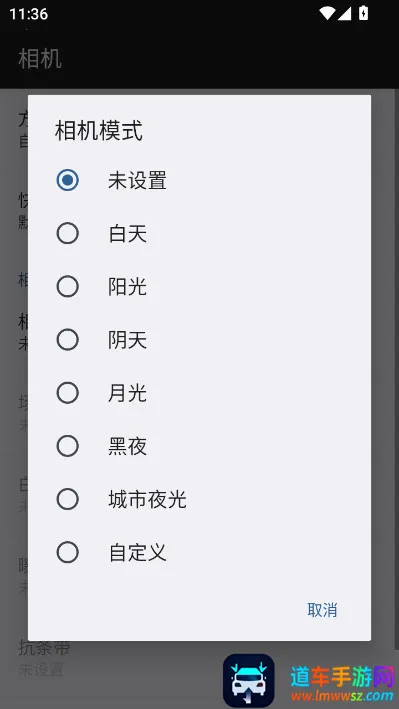Tap the 白天 option label
Screen dimensions: 399x709
(x=128, y=234)
